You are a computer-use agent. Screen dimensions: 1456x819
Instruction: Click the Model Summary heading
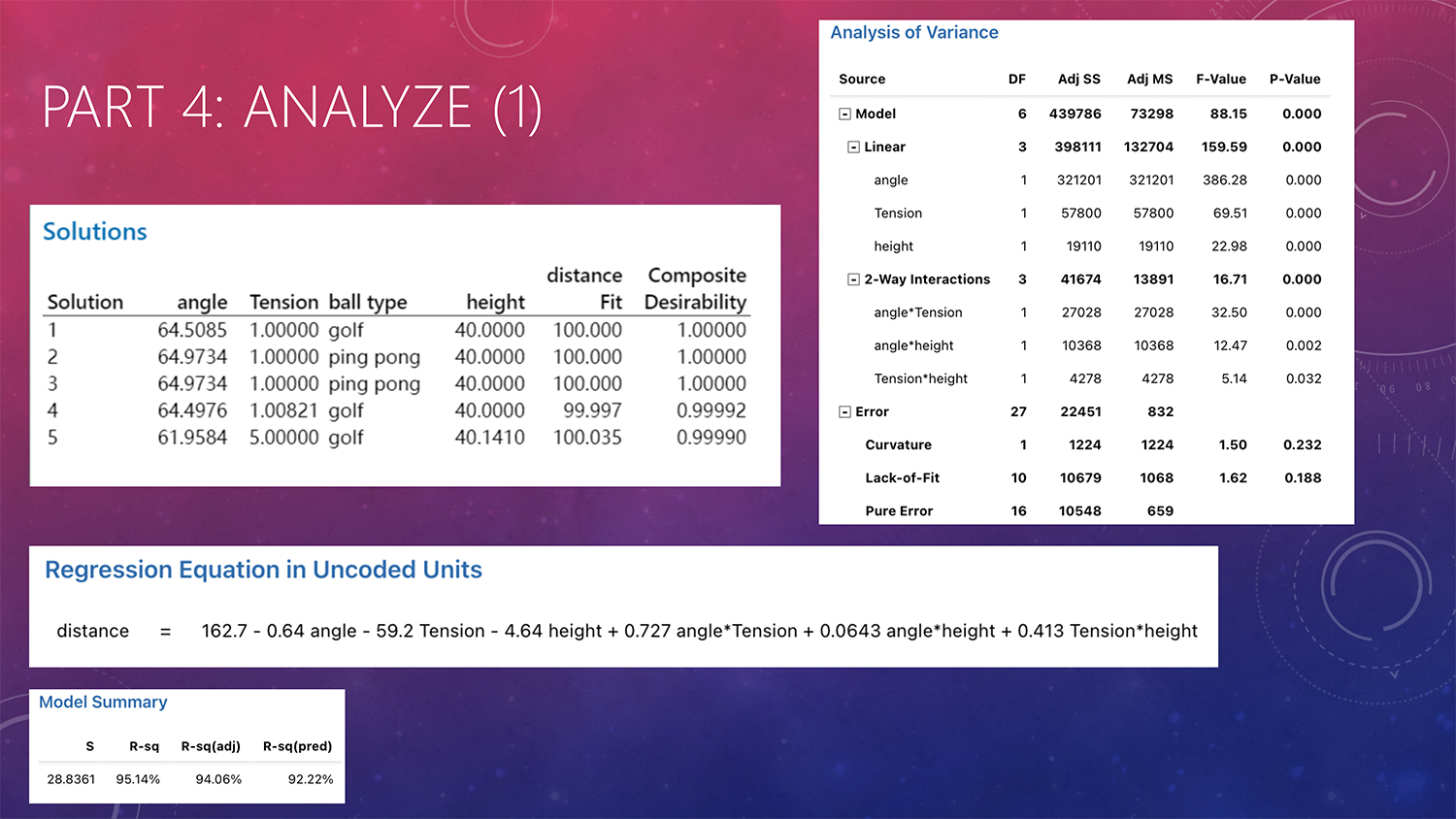pos(103,703)
